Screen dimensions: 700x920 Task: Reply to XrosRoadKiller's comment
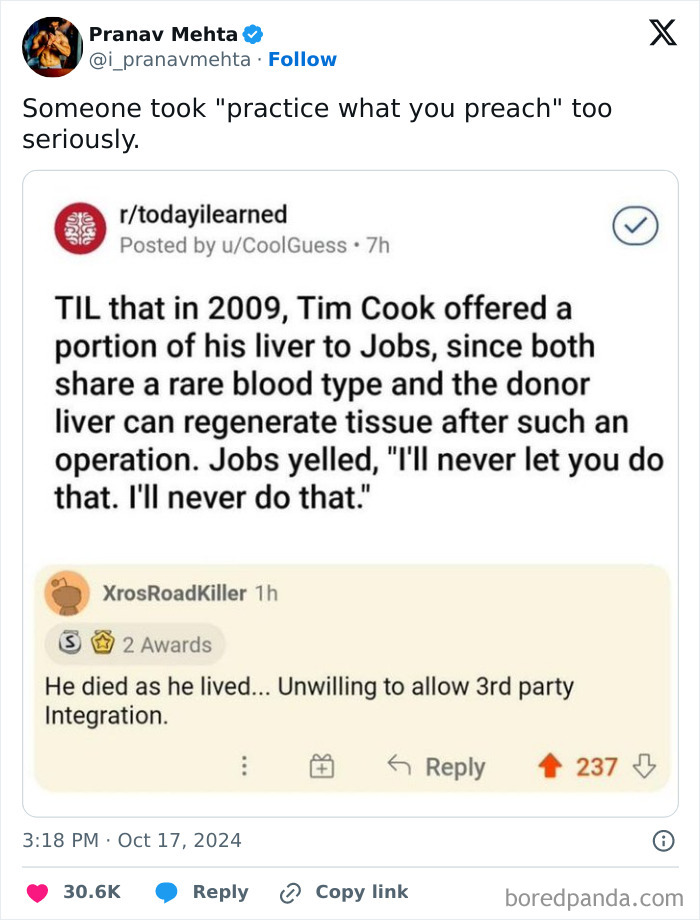pyautogui.click(x=436, y=767)
